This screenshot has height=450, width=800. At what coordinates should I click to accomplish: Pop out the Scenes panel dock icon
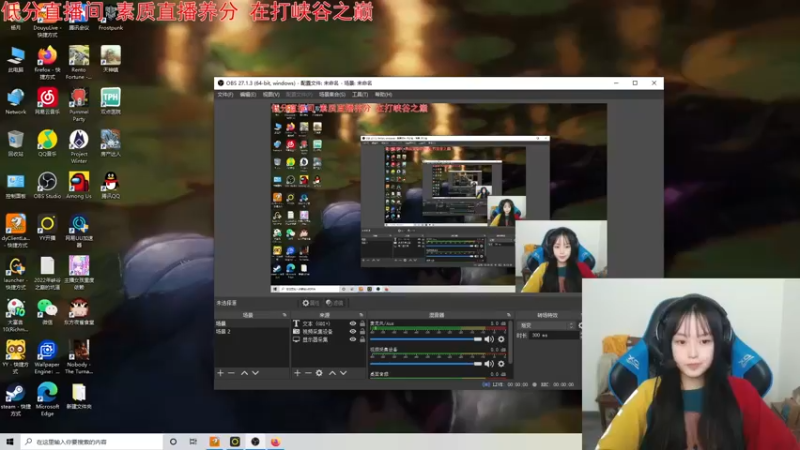coord(285,315)
